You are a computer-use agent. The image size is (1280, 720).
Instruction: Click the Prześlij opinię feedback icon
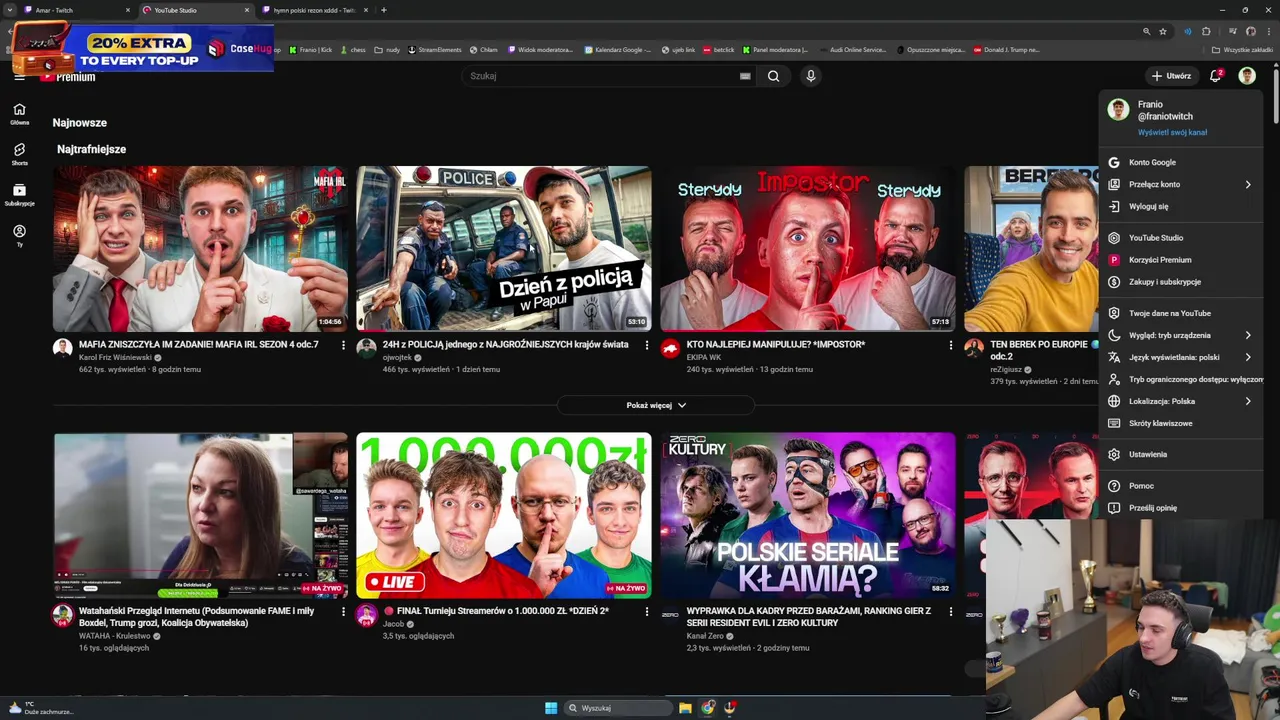pyautogui.click(x=1114, y=508)
